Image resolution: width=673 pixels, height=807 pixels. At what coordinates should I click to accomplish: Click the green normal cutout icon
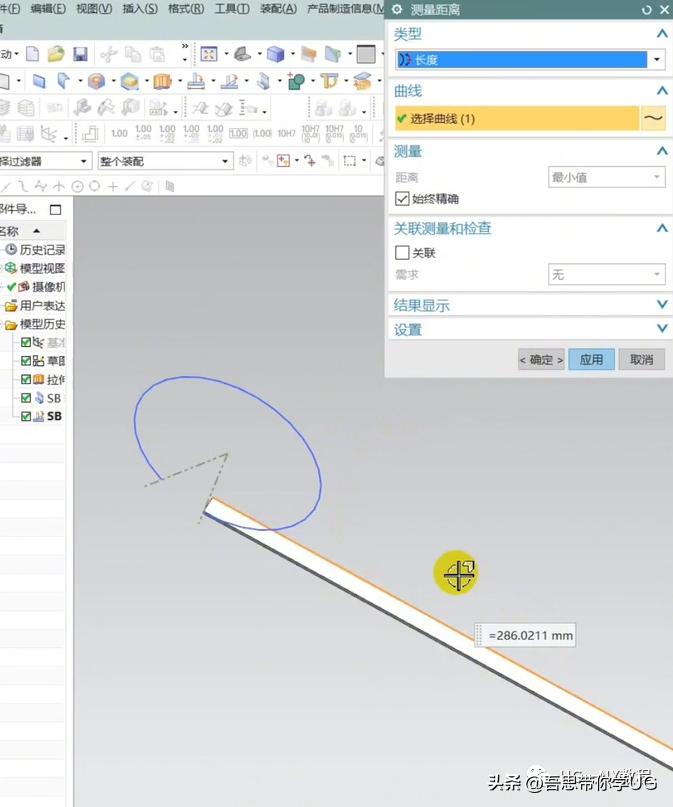pos(296,81)
